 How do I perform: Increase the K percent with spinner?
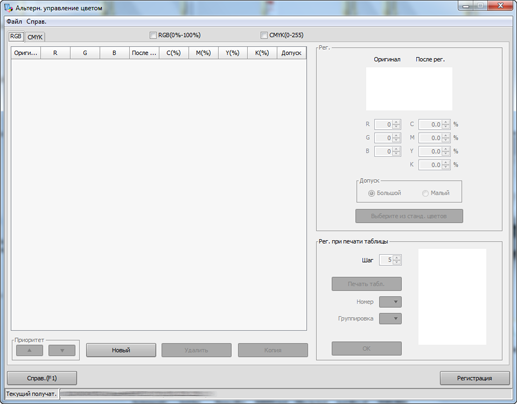pos(446,162)
